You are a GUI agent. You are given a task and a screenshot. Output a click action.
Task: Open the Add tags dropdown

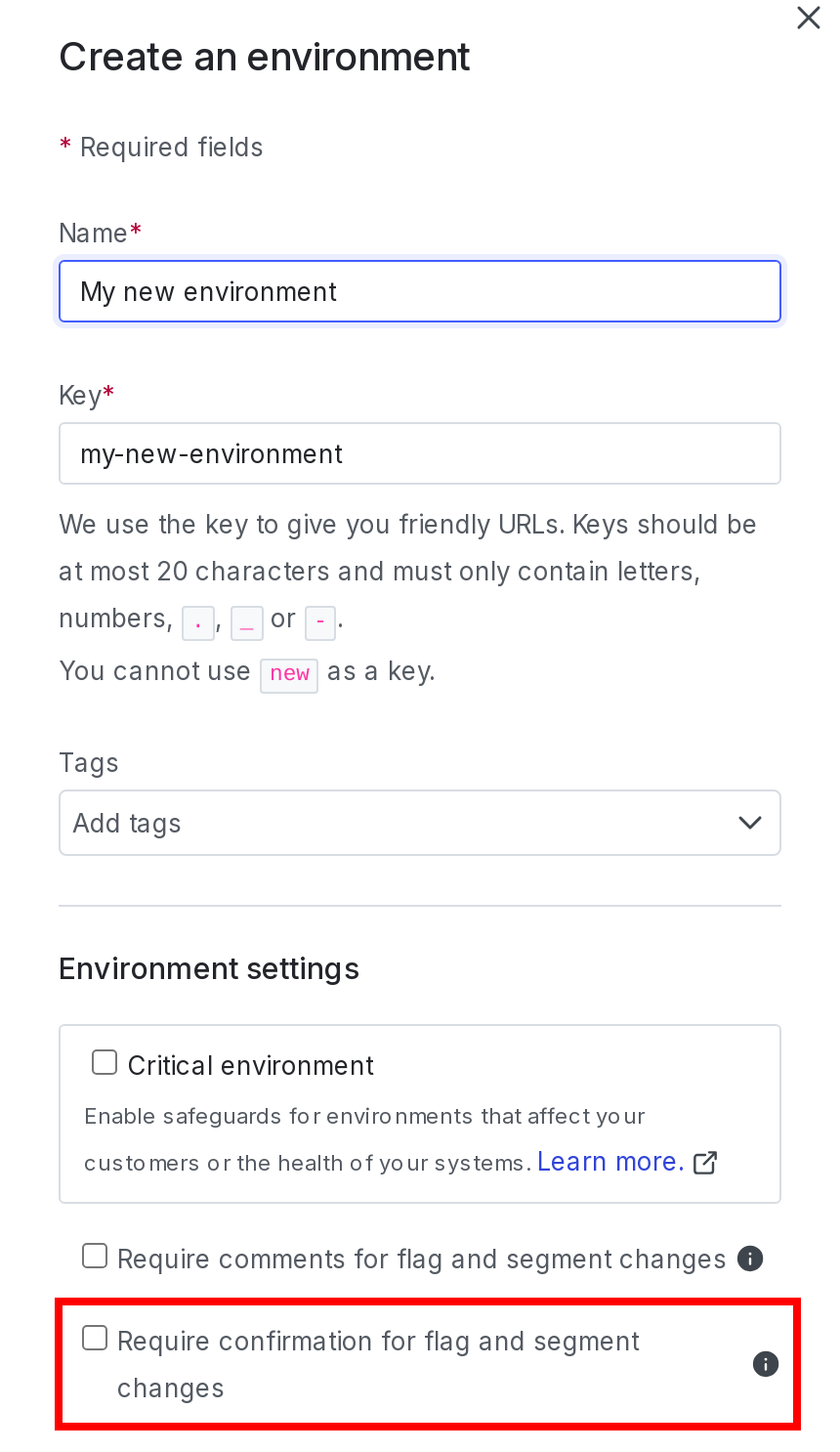[420, 823]
